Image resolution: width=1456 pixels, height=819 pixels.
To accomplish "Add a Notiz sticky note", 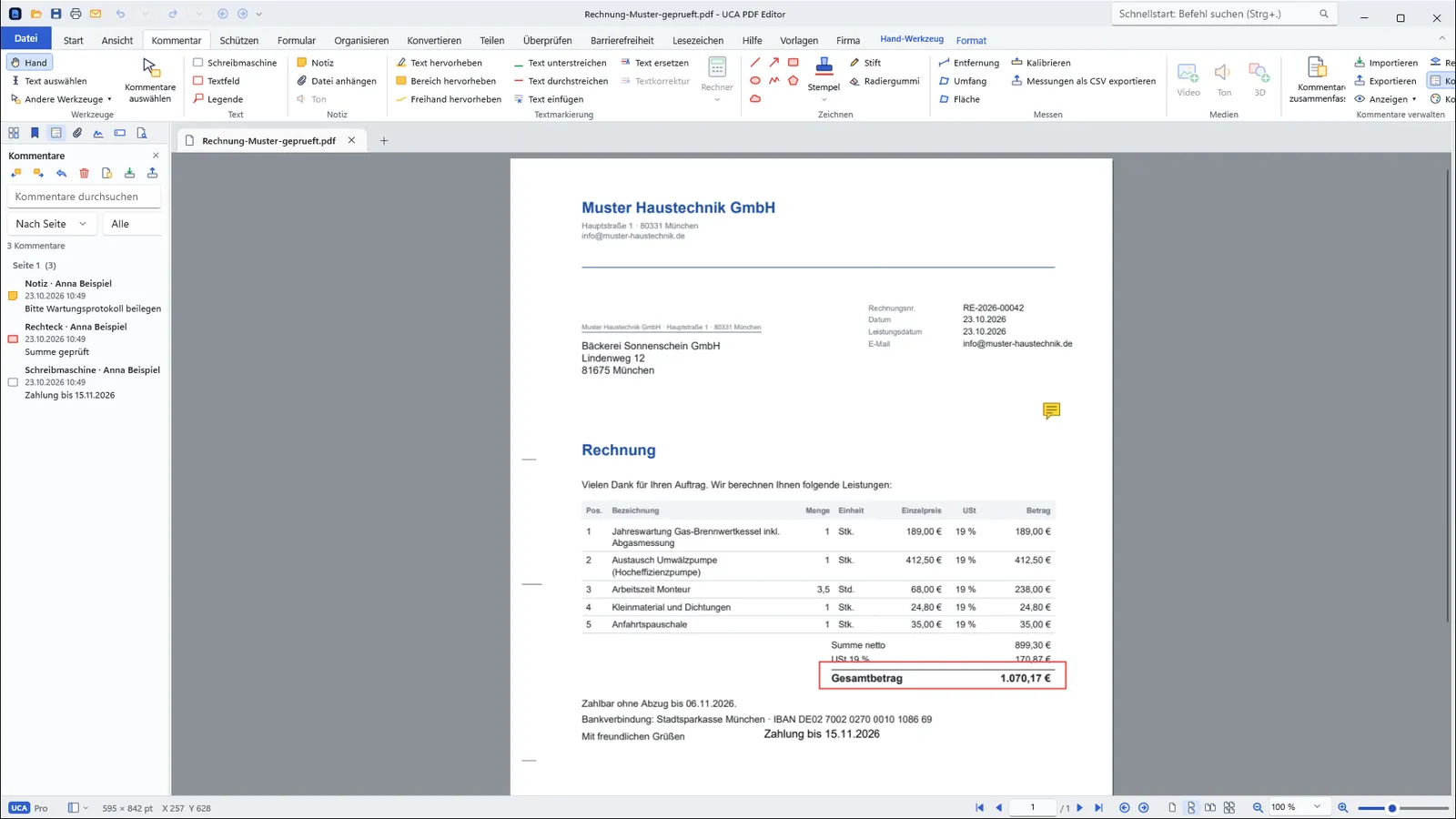I will tap(316, 63).
